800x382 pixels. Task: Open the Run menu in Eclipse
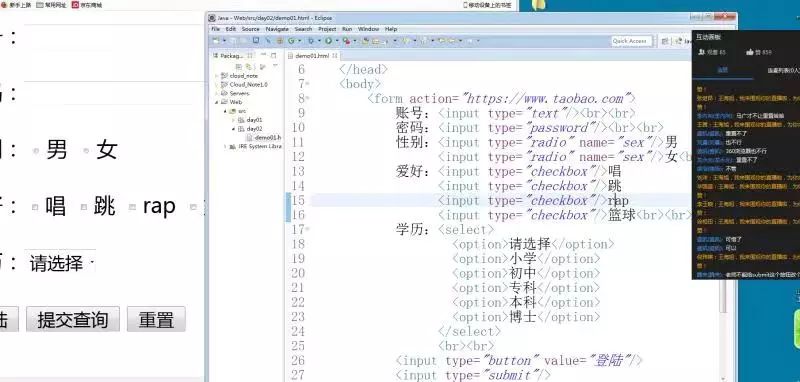[x=347, y=29]
